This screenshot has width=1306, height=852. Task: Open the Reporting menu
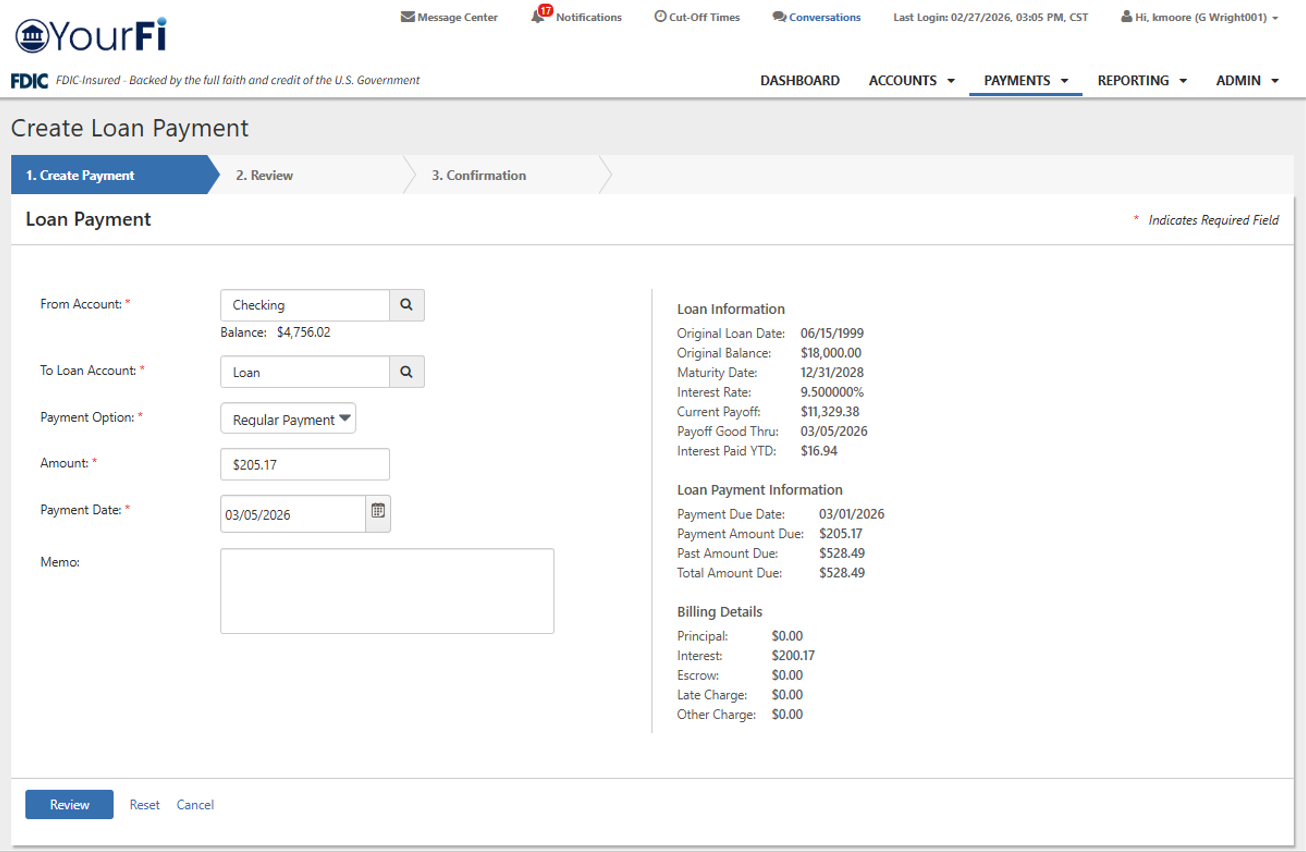point(1141,81)
